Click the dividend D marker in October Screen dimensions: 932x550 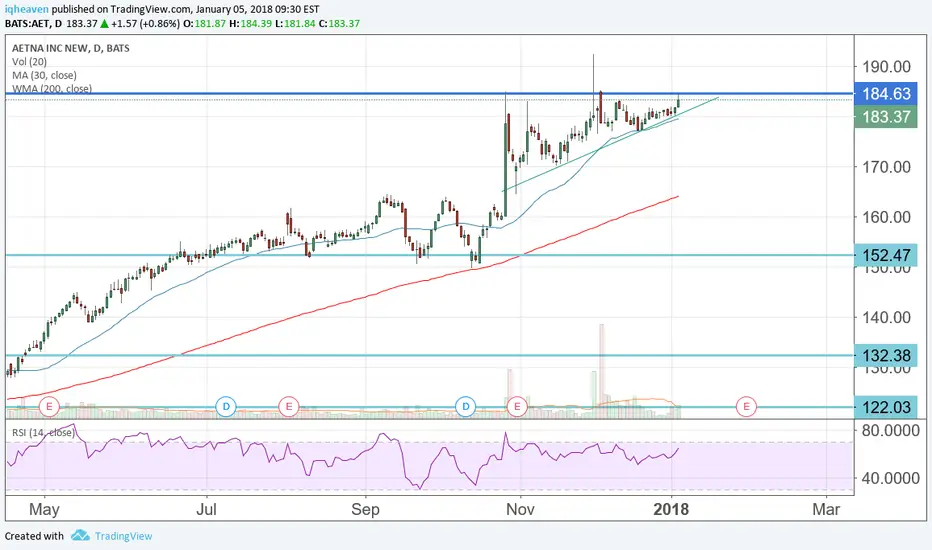pos(465,407)
